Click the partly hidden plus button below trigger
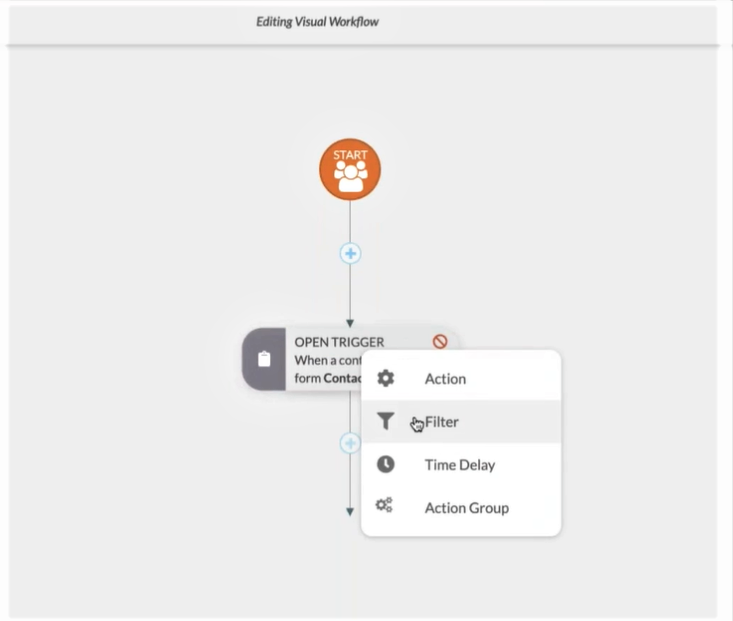733x621 pixels. point(350,443)
